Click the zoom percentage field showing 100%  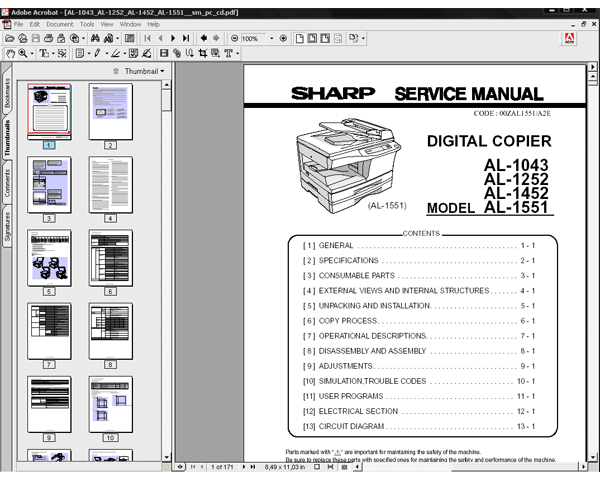point(254,38)
